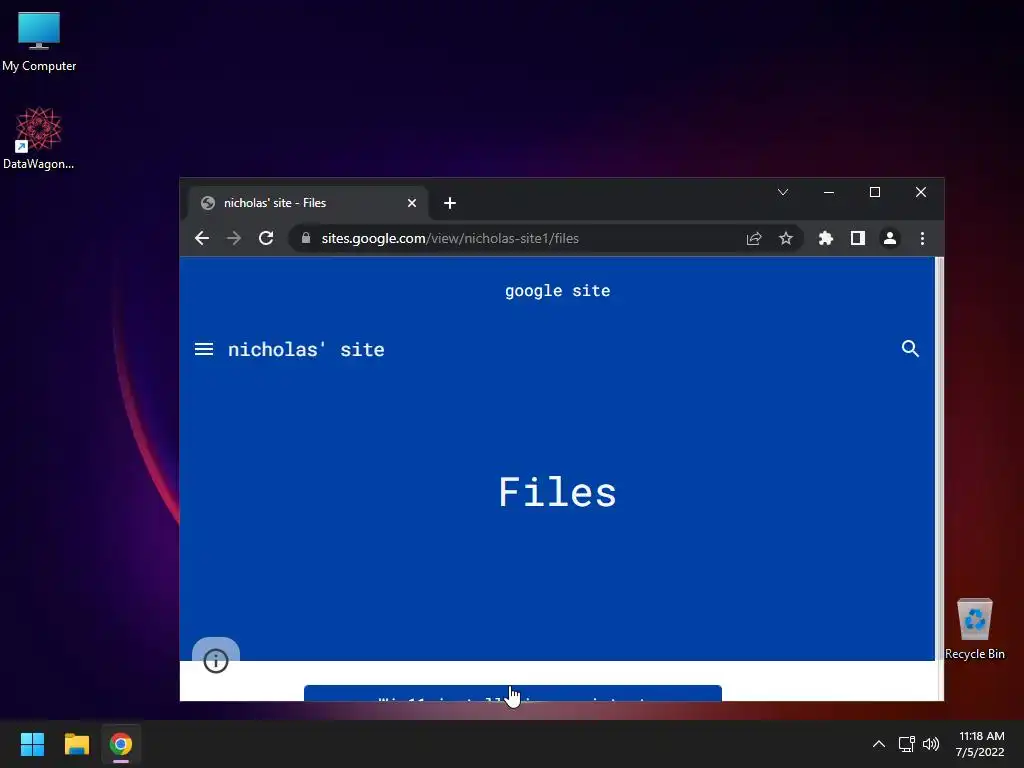The height and width of the screenshot is (768, 1024).
Task: Select the My Computer desktop icon
Action: [39, 41]
